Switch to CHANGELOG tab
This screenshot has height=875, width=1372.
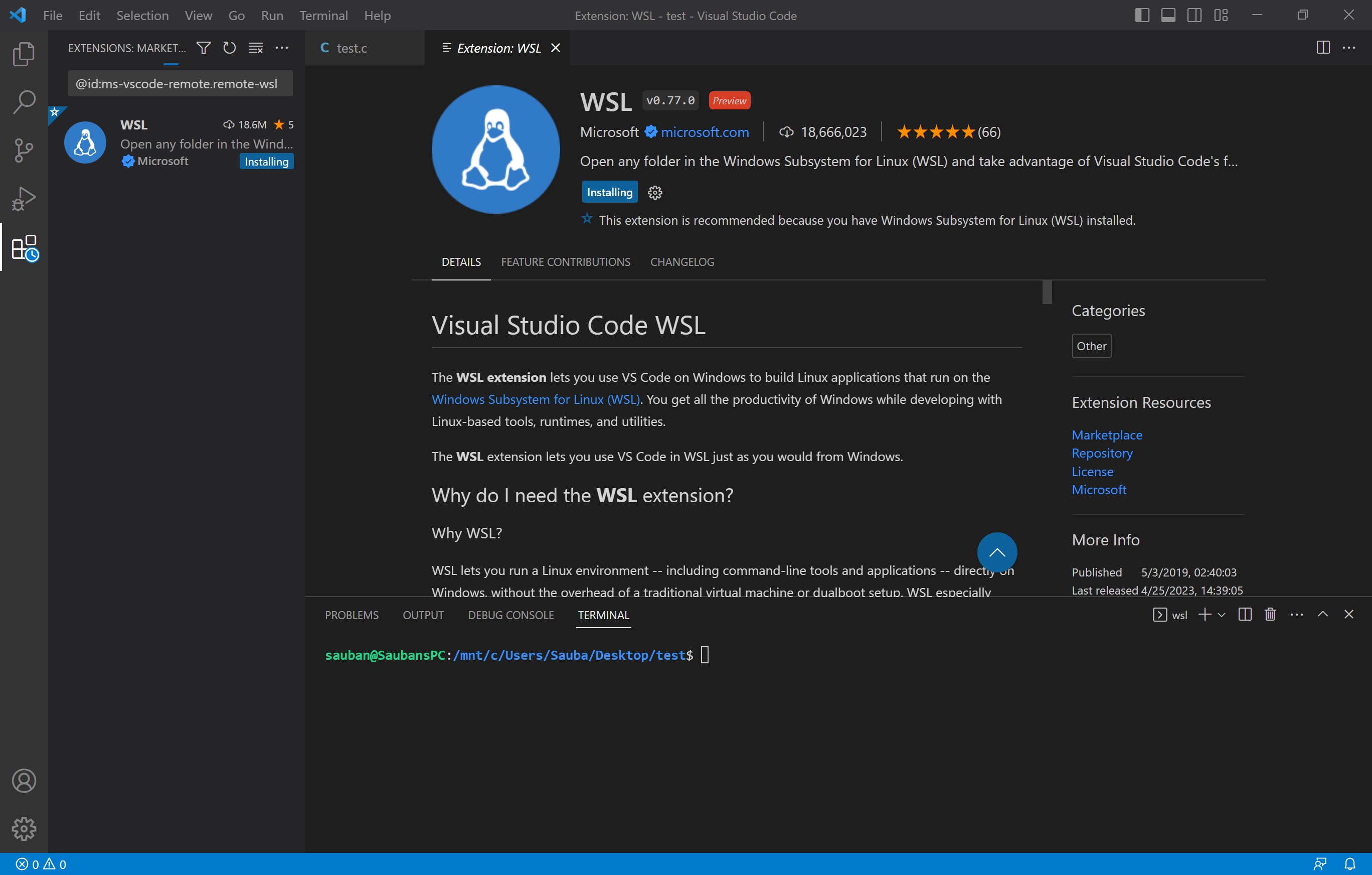pos(682,261)
